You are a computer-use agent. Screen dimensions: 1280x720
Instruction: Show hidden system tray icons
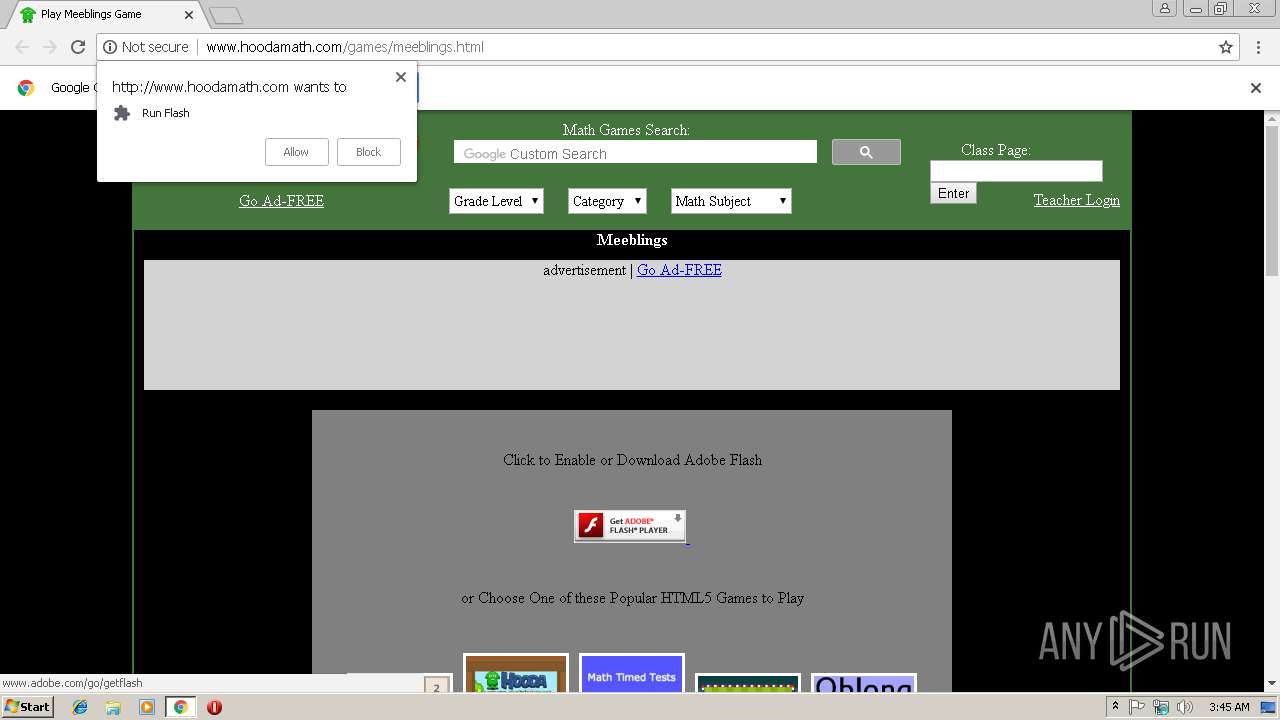[1115, 707]
